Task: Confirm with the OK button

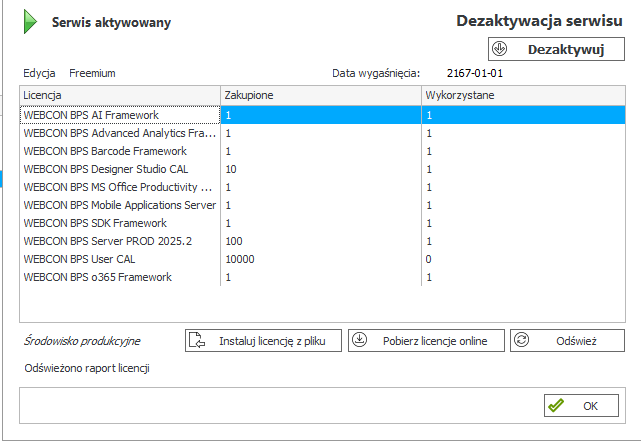Action: [x=581, y=405]
